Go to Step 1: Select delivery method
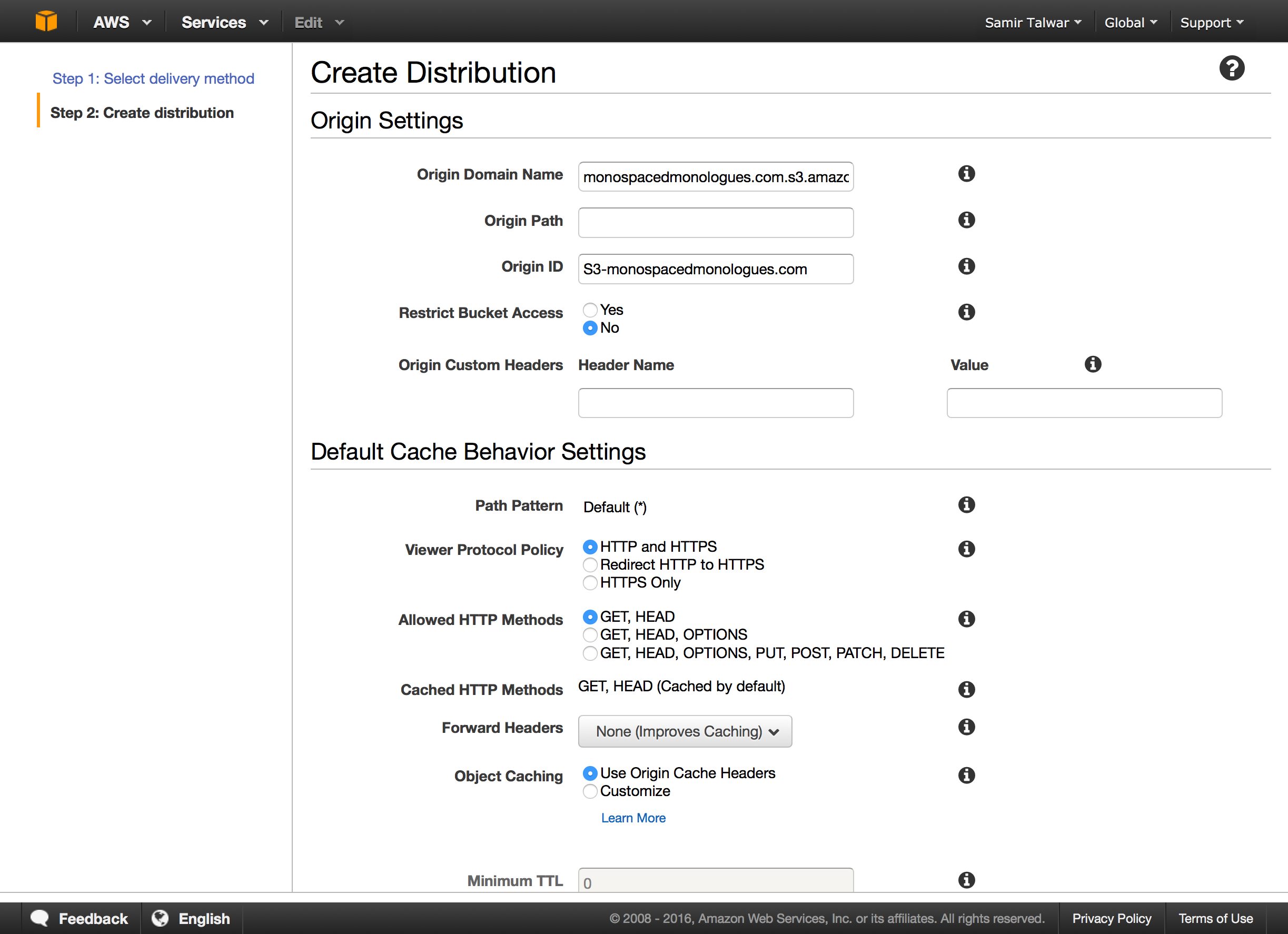The image size is (1288, 934). click(153, 78)
